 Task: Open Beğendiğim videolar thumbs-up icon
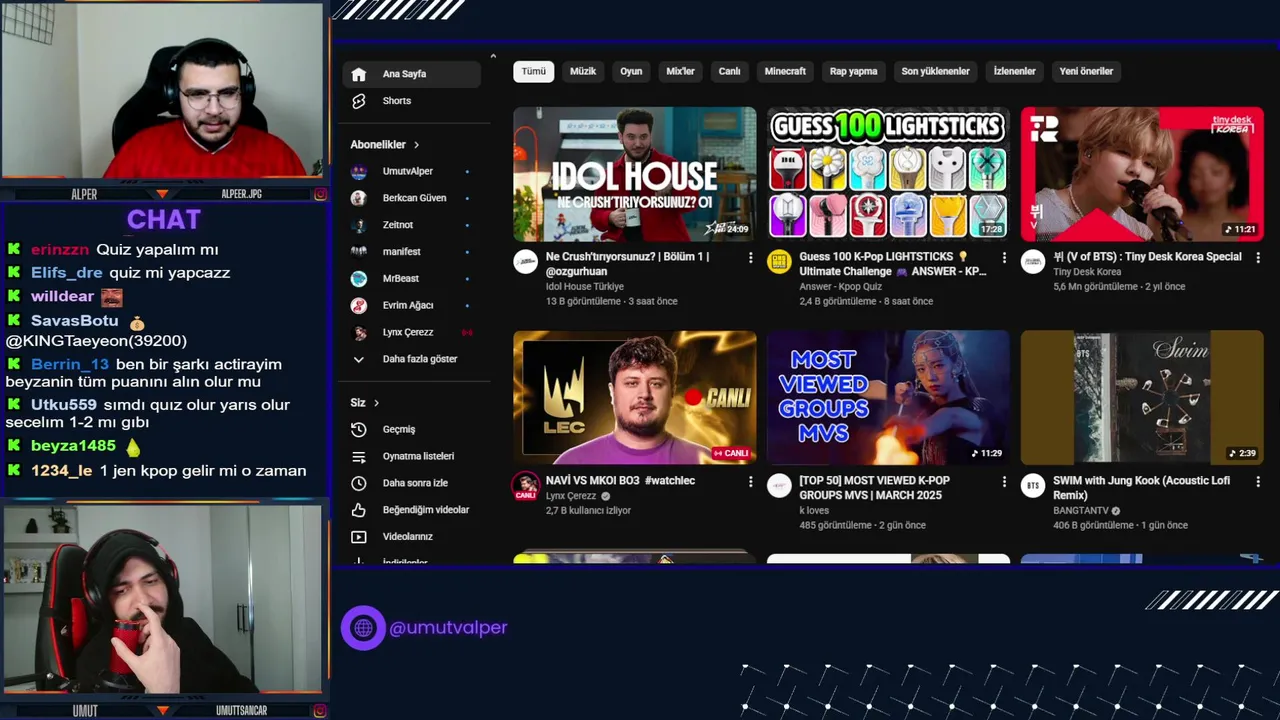point(359,510)
